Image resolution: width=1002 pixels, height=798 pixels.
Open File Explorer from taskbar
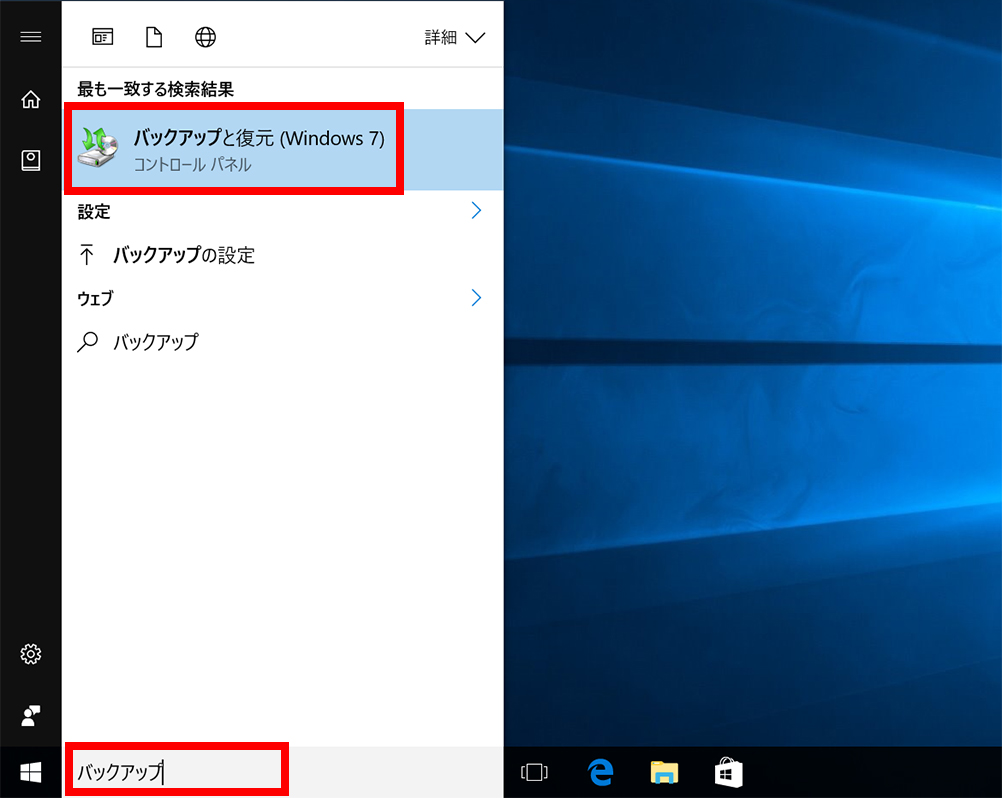click(x=664, y=772)
